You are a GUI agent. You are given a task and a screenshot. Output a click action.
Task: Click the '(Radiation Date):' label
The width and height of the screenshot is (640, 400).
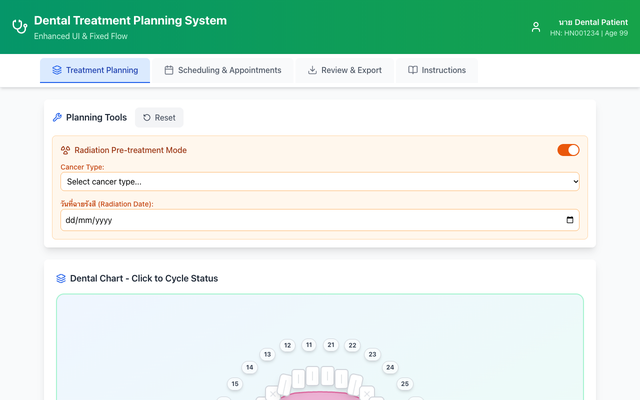(126, 204)
